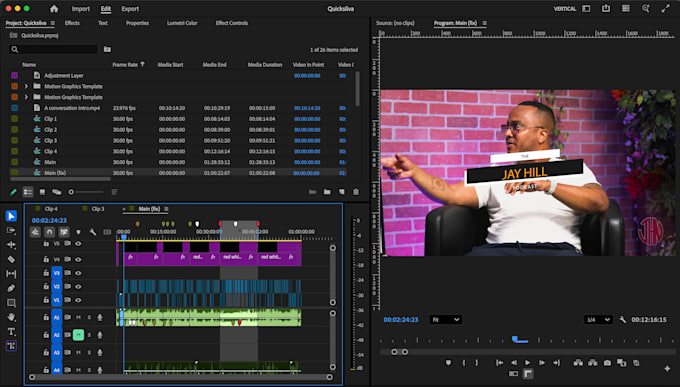Image resolution: width=680 pixels, height=387 pixels.
Task: Click the New Item icon in Project panel
Action: click(x=342, y=192)
